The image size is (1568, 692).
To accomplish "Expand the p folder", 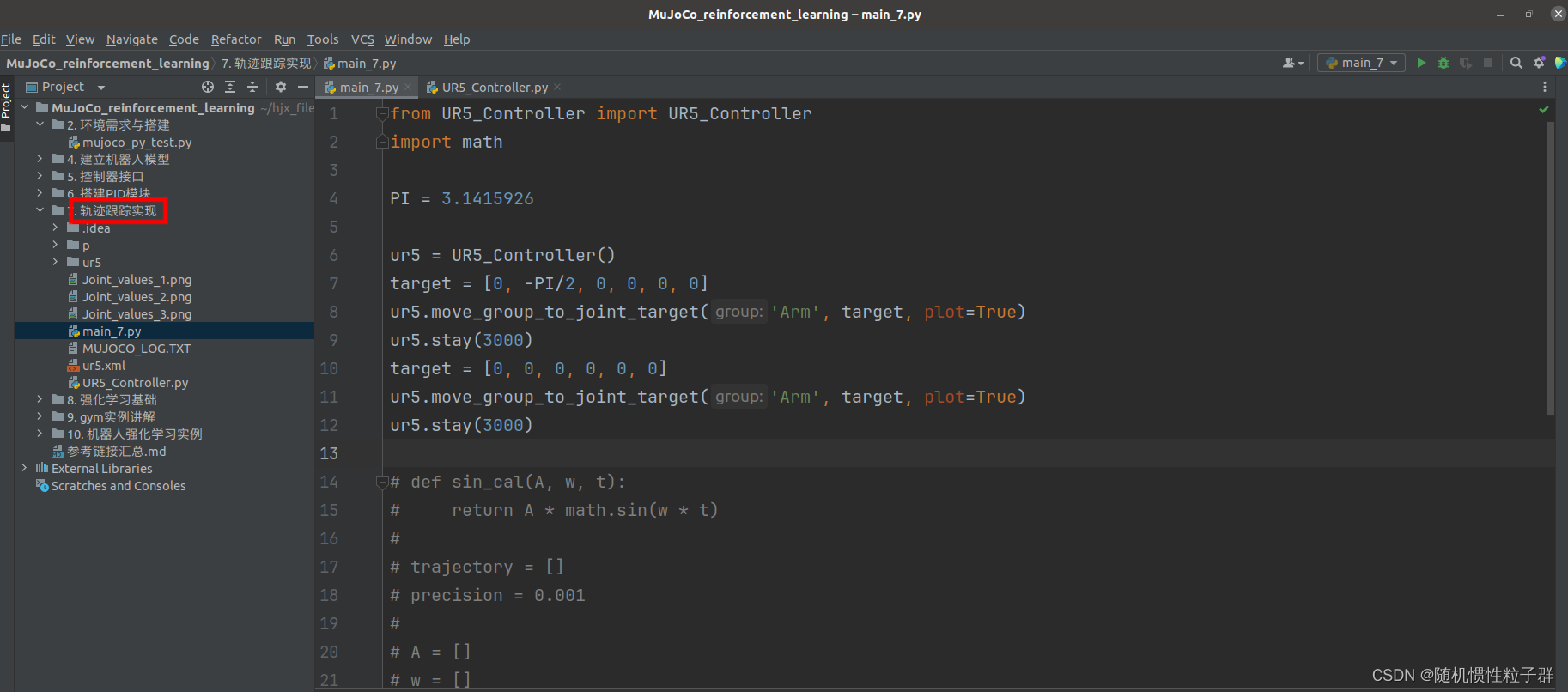I will [x=55, y=245].
